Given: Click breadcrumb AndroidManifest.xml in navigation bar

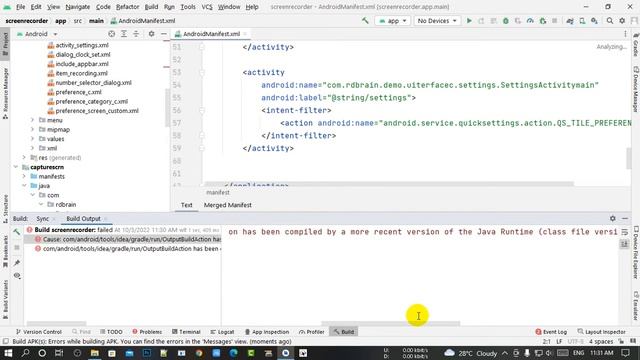Looking at the screenshot, I should tap(143, 20).
